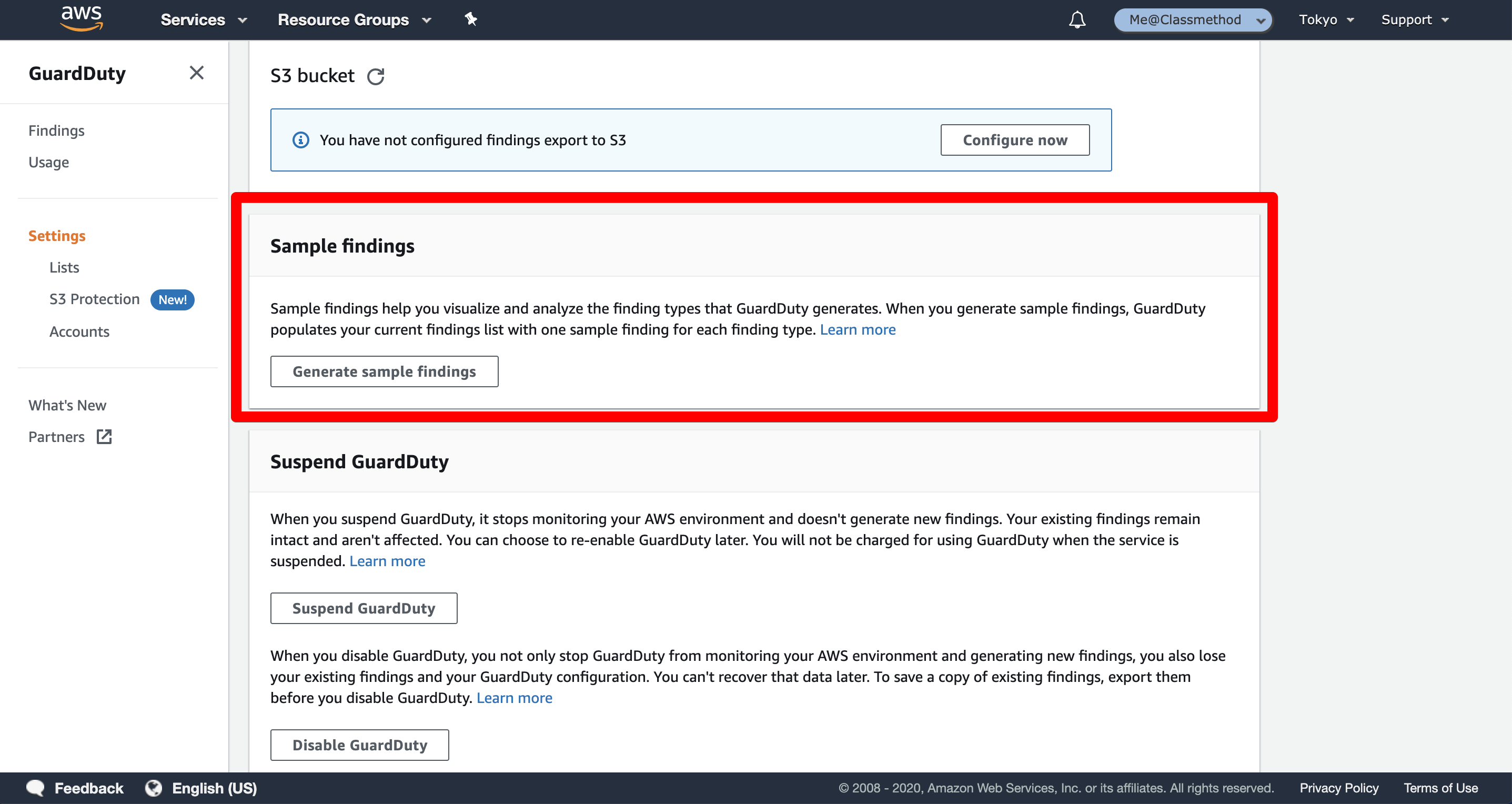This screenshot has width=1512, height=804.
Task: Open Usage in the sidebar
Action: (x=49, y=162)
